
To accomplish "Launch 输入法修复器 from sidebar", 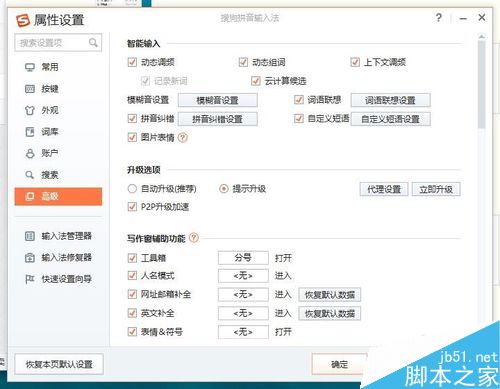I will click(x=58, y=257).
